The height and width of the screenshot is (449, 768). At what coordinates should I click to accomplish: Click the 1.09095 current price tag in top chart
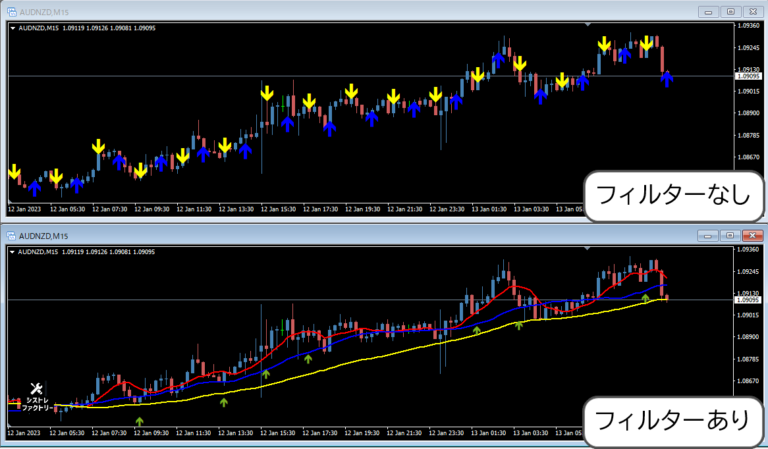(x=748, y=76)
